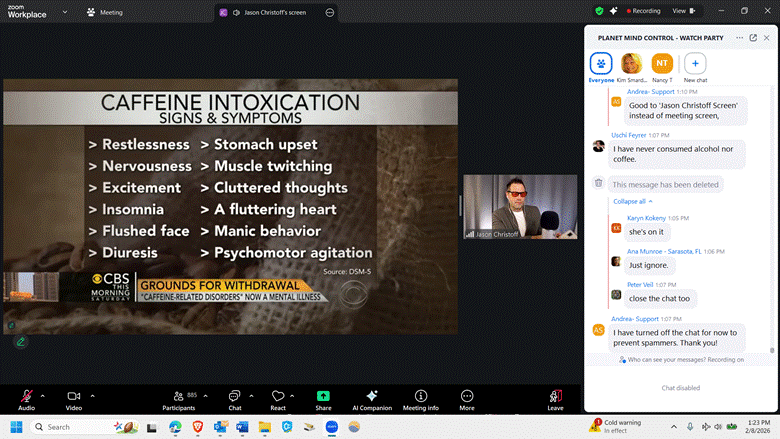Open the Participants panel
The height and width of the screenshot is (439, 780).
(x=179, y=400)
